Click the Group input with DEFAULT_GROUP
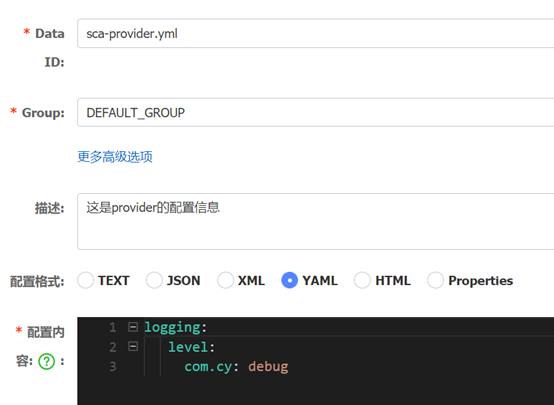This screenshot has height=405, width=554. [x=316, y=112]
